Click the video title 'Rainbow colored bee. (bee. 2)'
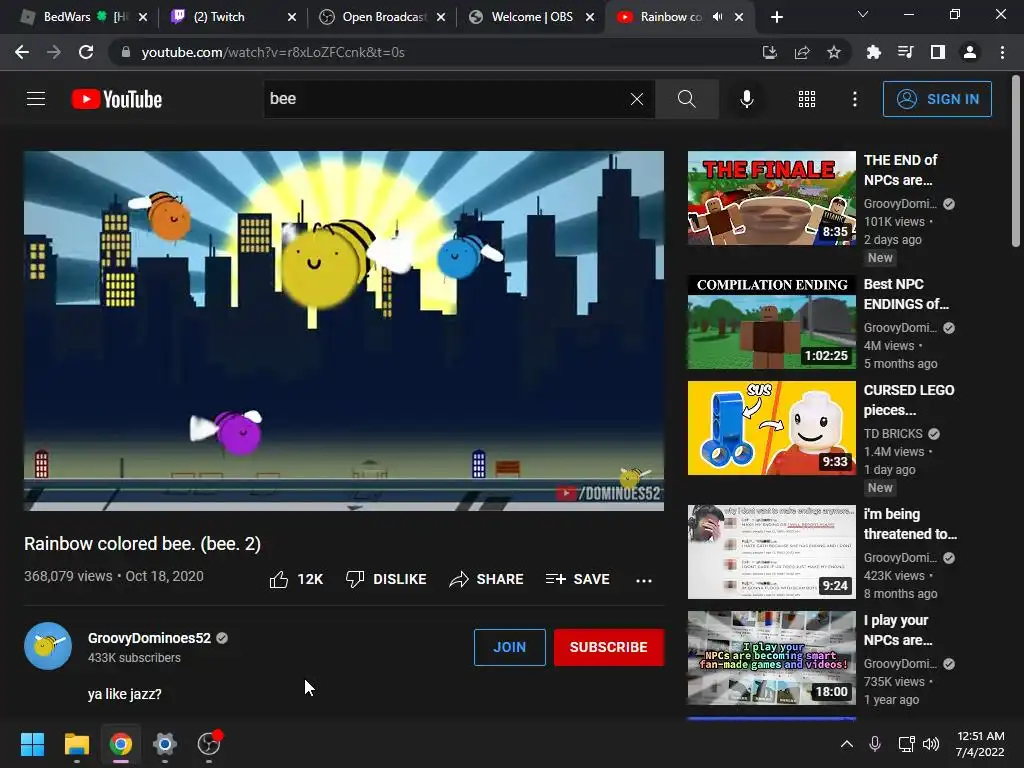The image size is (1024, 768). pyautogui.click(x=142, y=543)
